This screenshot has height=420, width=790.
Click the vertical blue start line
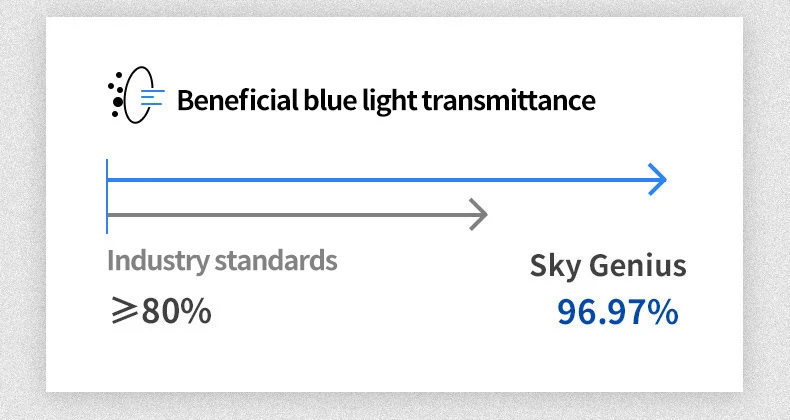pyautogui.click(x=107, y=195)
